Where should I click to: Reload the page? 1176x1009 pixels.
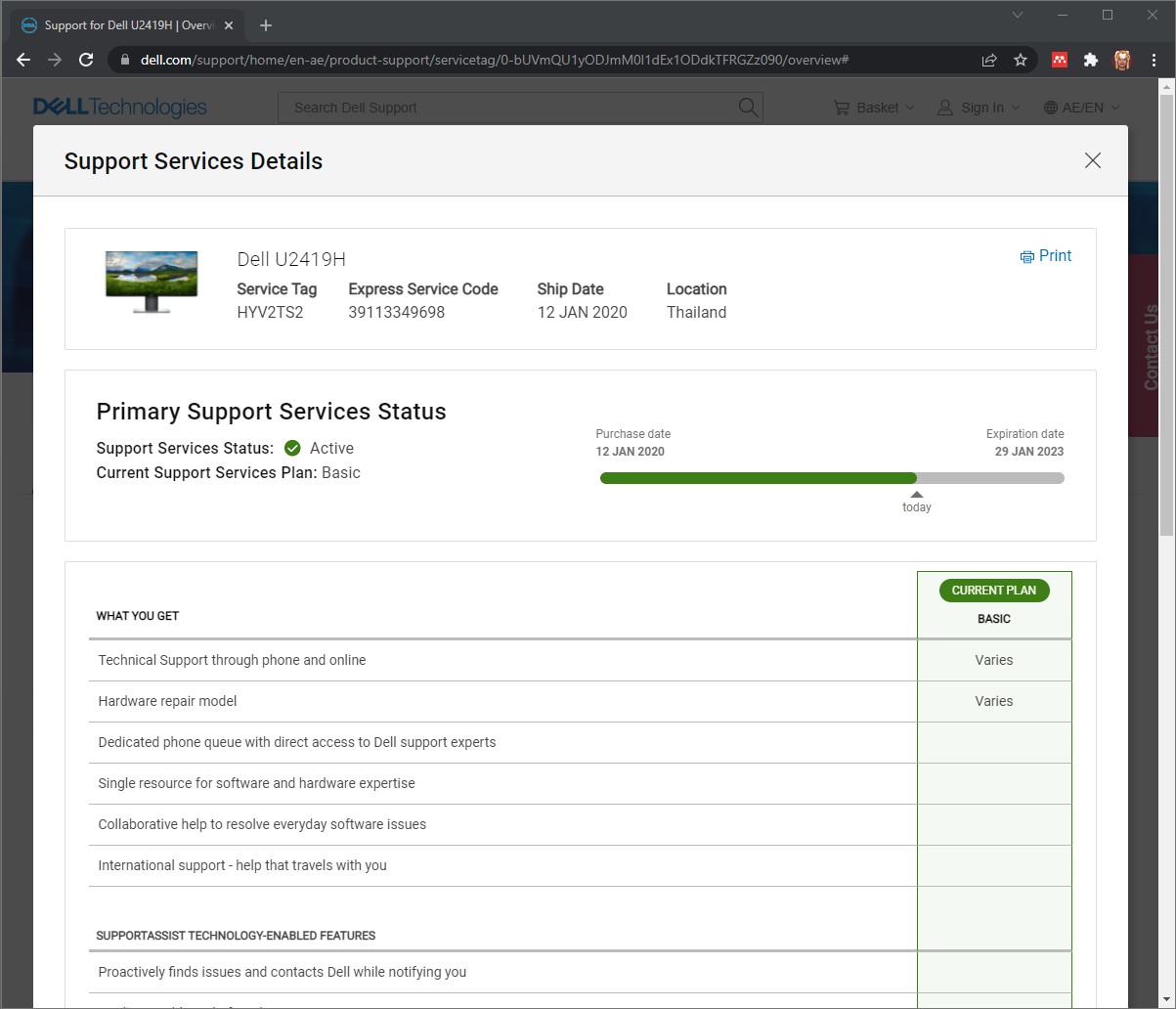tap(86, 60)
